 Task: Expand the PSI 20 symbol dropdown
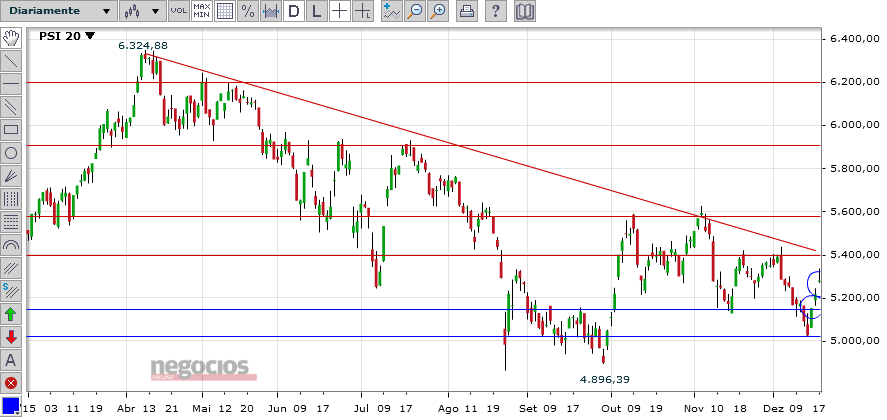pos(67,36)
